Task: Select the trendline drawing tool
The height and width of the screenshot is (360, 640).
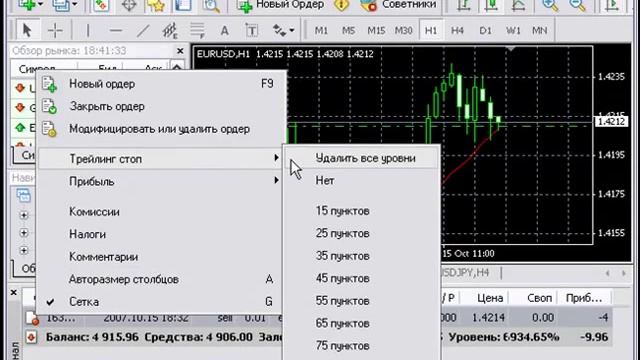Action: [x=143, y=30]
